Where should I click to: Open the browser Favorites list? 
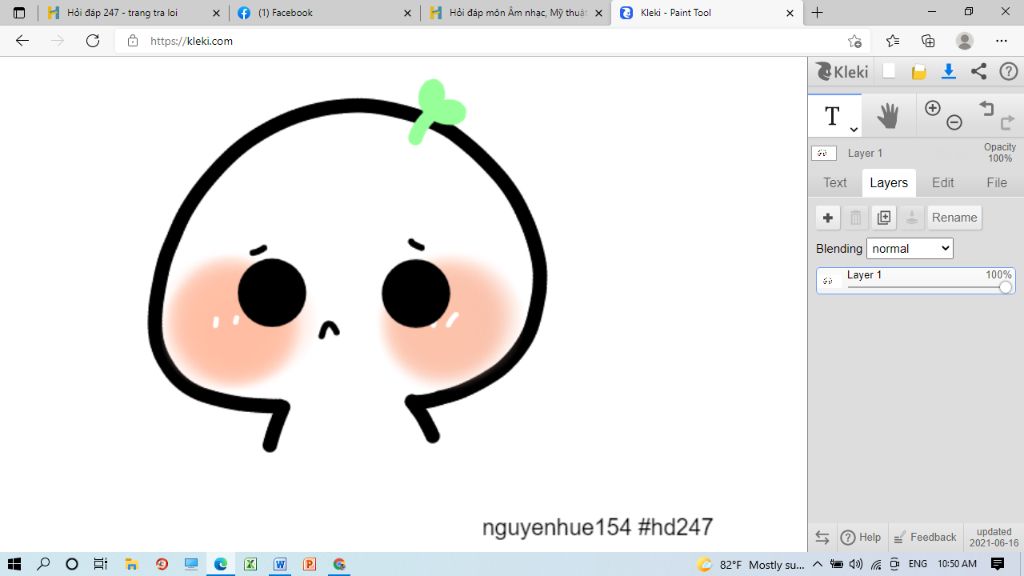893,41
